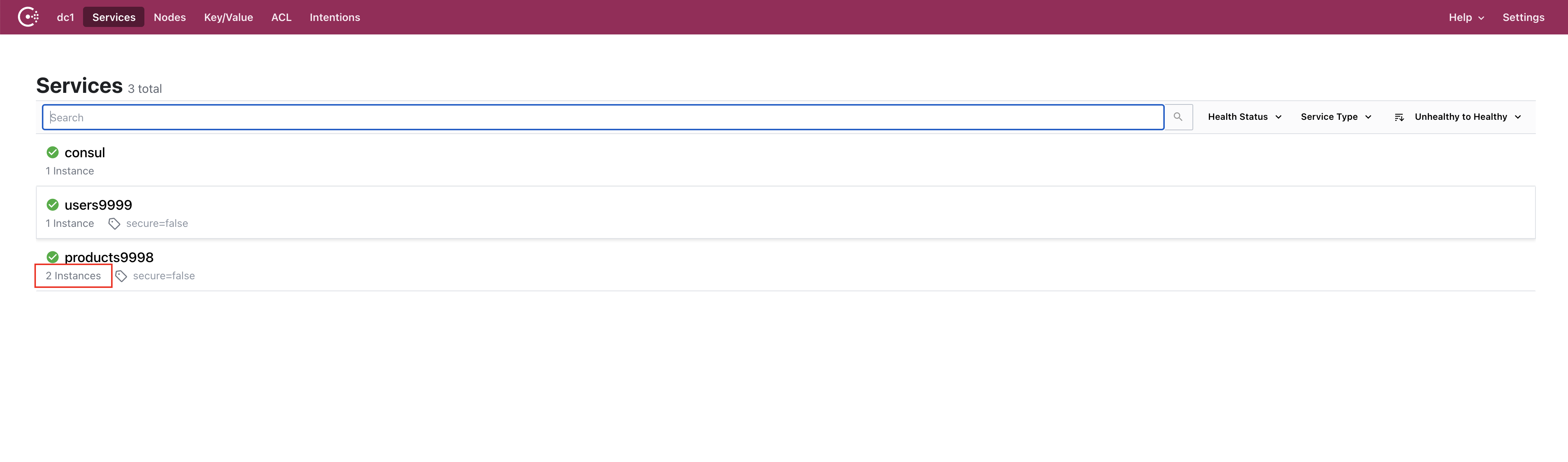Viewport: 1568px width, 462px height.
Task: Click green health check beside products9998
Action: point(53,257)
